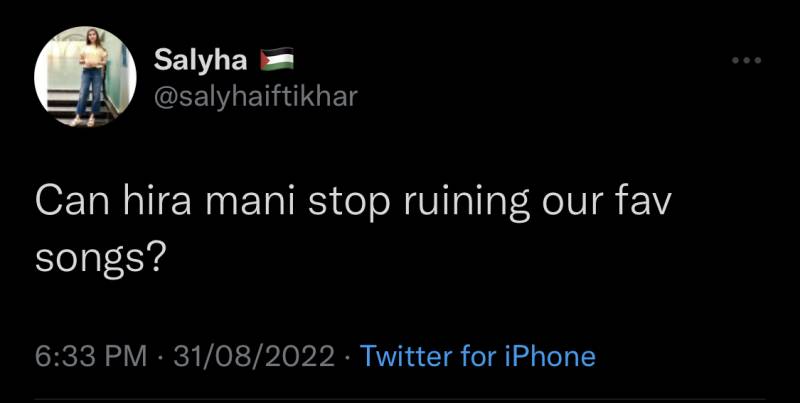Click the word "our" in the tweet

click(x=573, y=205)
